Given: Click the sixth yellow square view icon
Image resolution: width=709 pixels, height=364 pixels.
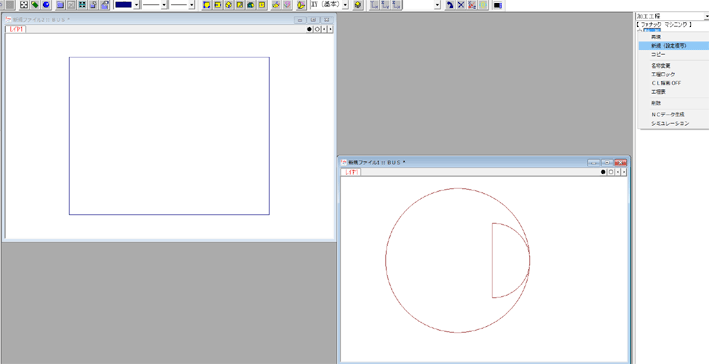Looking at the screenshot, I should pyautogui.click(x=262, y=5).
